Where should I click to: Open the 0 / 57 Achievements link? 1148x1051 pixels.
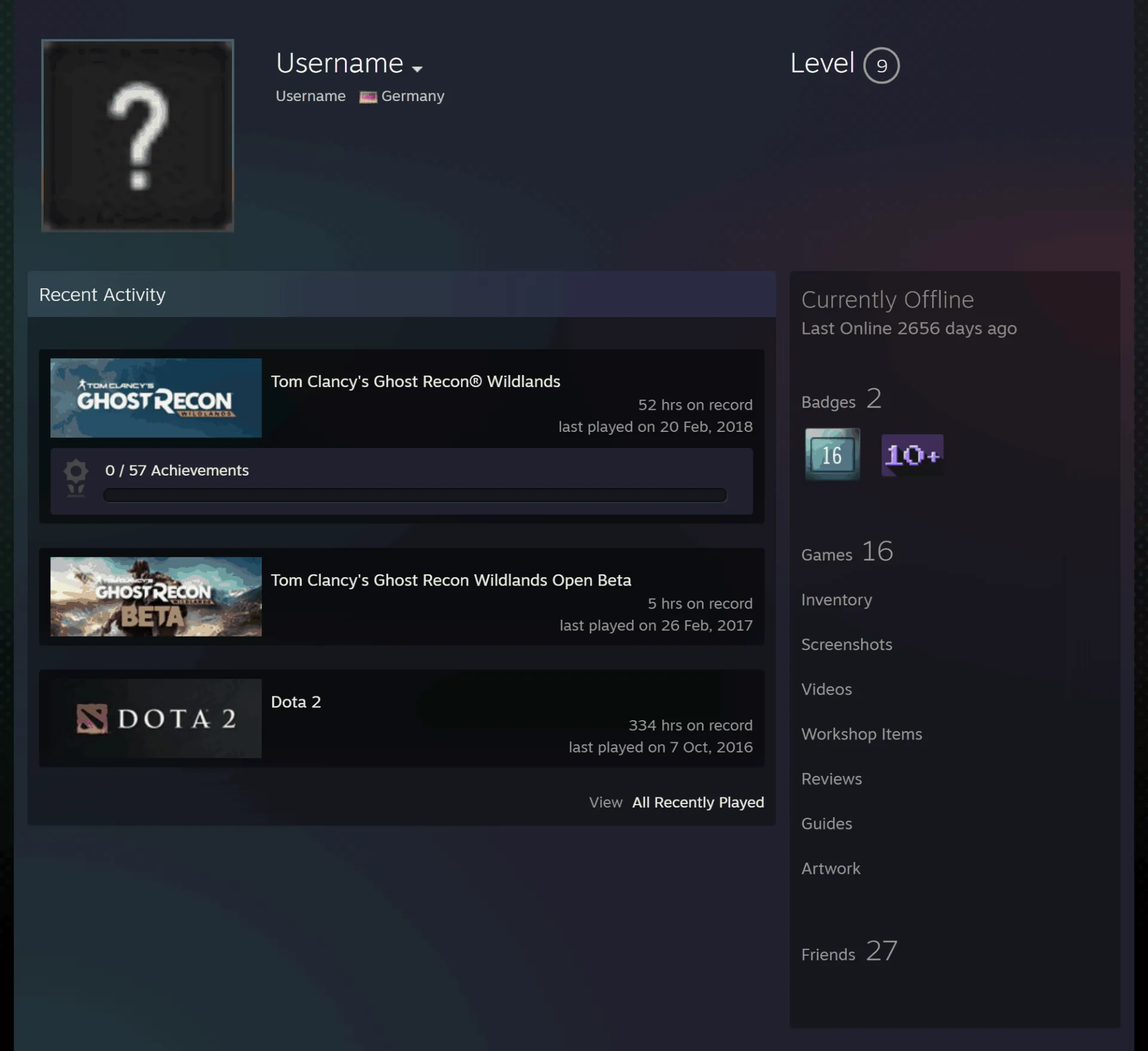(177, 470)
